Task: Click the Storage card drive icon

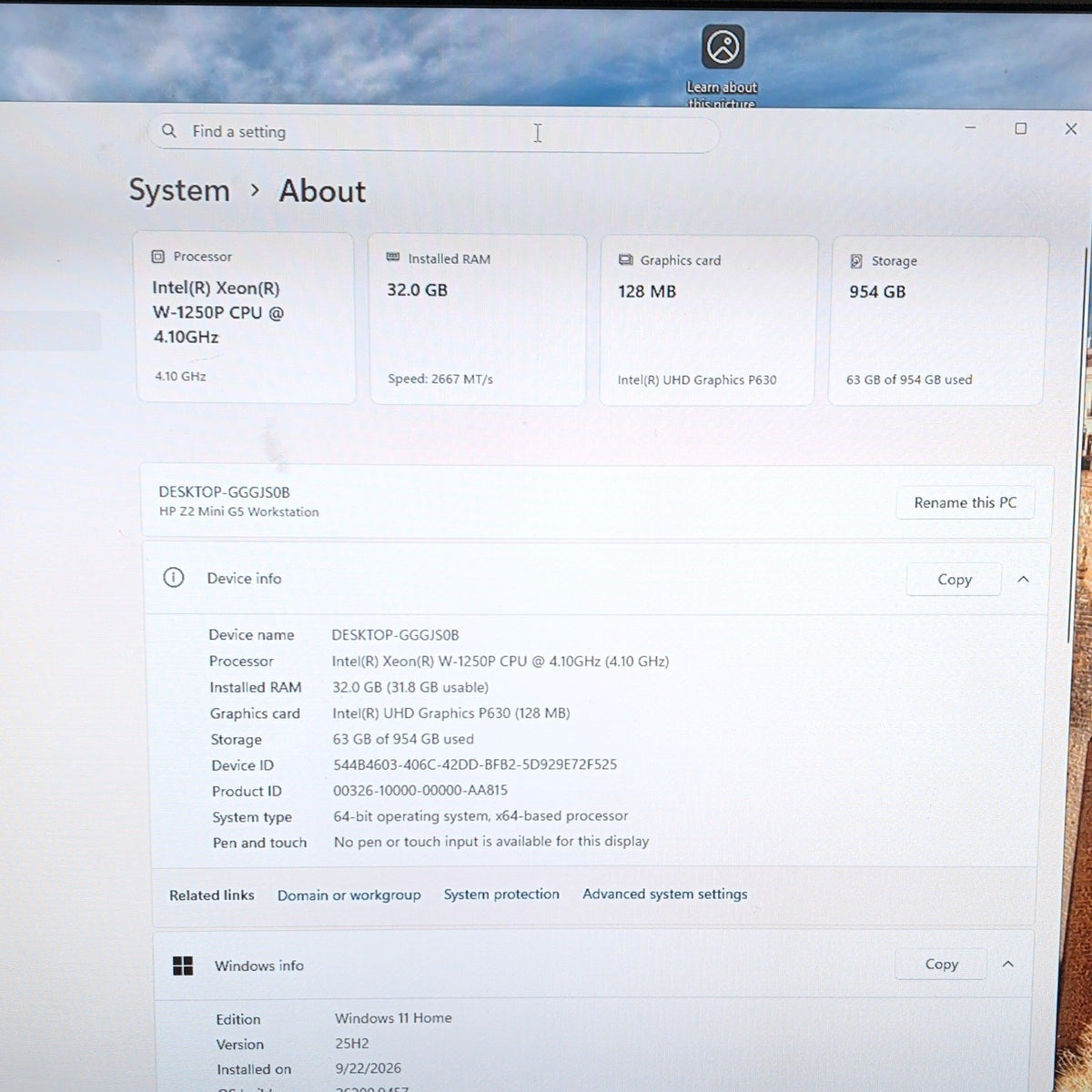Action: tap(856, 261)
